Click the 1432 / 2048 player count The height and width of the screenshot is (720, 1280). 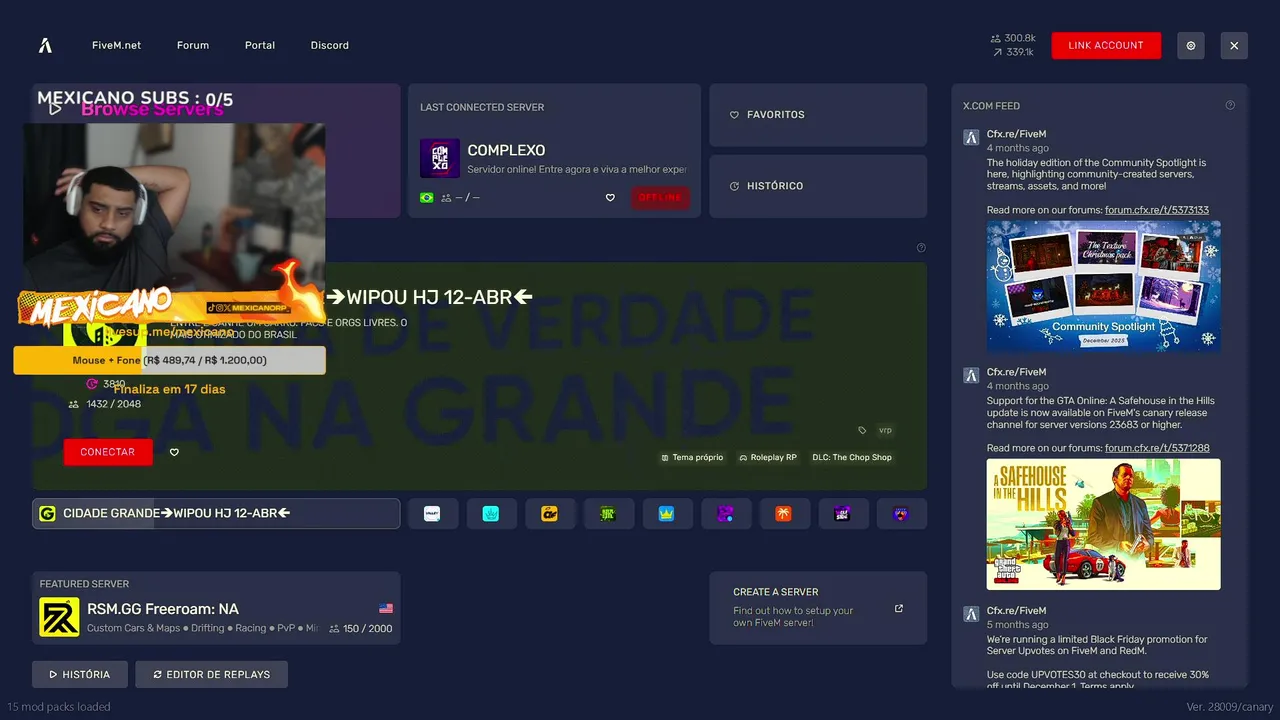pos(105,404)
